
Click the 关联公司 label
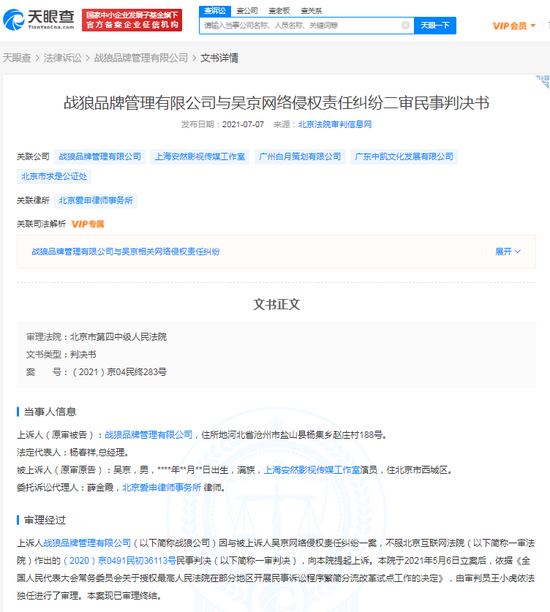pyautogui.click(x=33, y=157)
